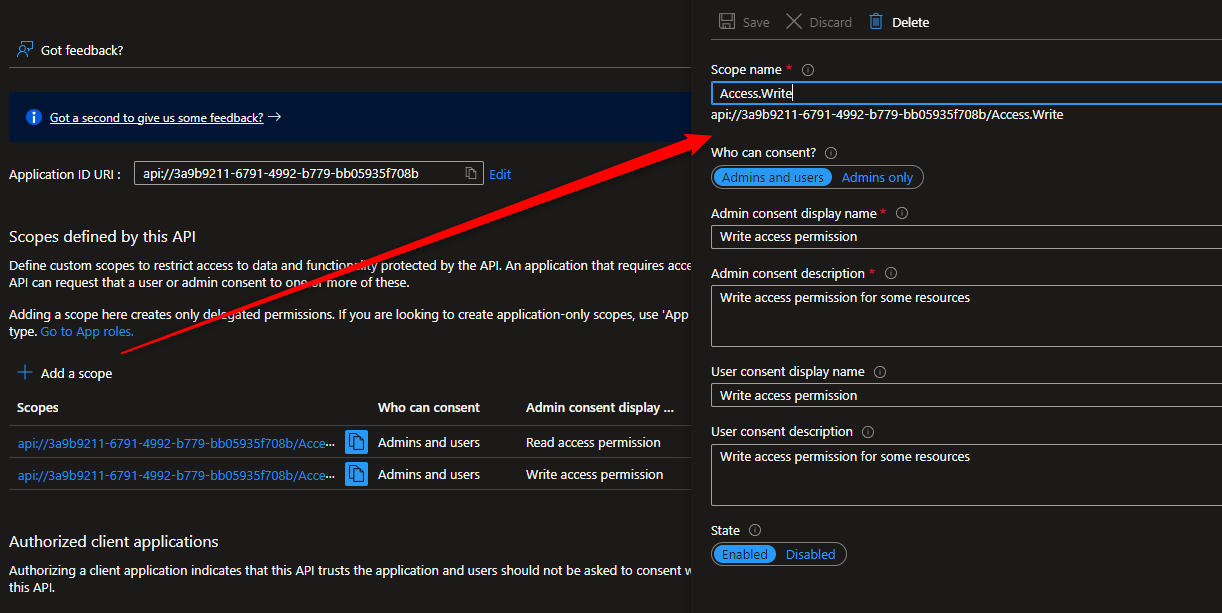Select Admins and users consent option
The image size is (1222, 613).
pos(772,177)
